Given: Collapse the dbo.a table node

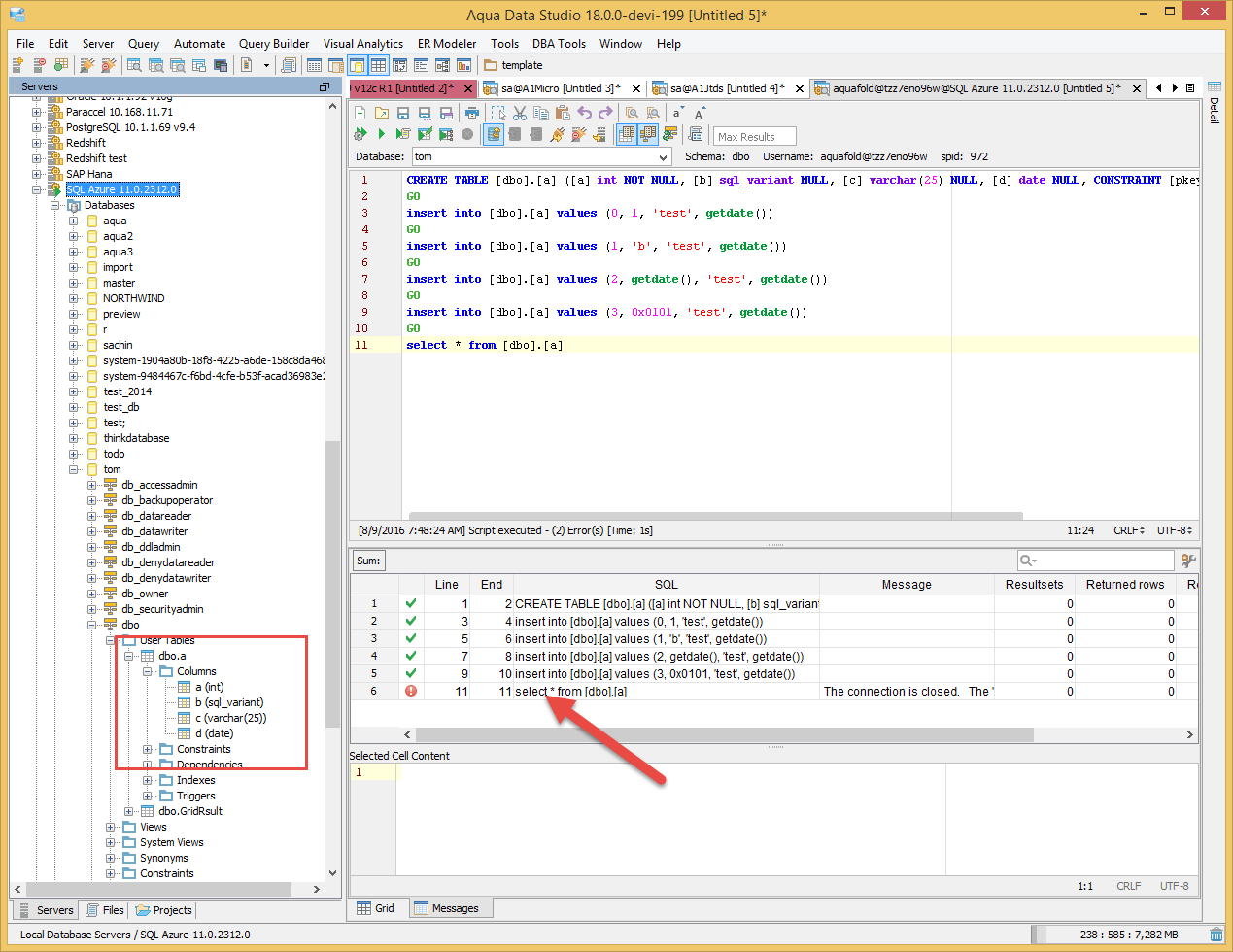Looking at the screenshot, I should (x=129, y=656).
